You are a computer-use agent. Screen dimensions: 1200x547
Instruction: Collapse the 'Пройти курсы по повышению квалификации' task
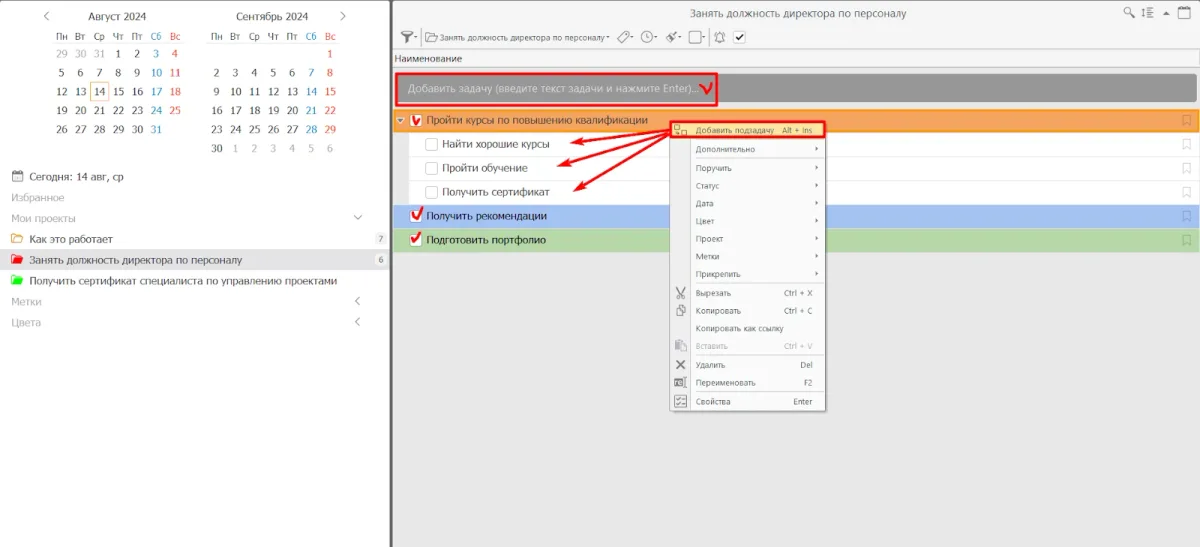coord(401,121)
